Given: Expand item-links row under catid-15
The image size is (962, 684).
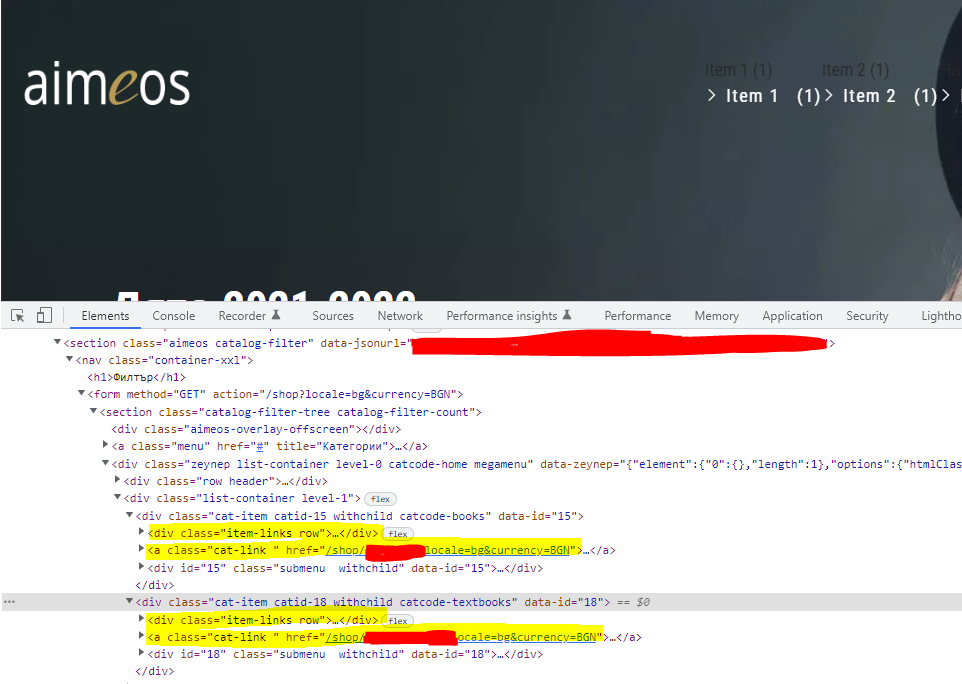Looking at the screenshot, I should click(141, 532).
